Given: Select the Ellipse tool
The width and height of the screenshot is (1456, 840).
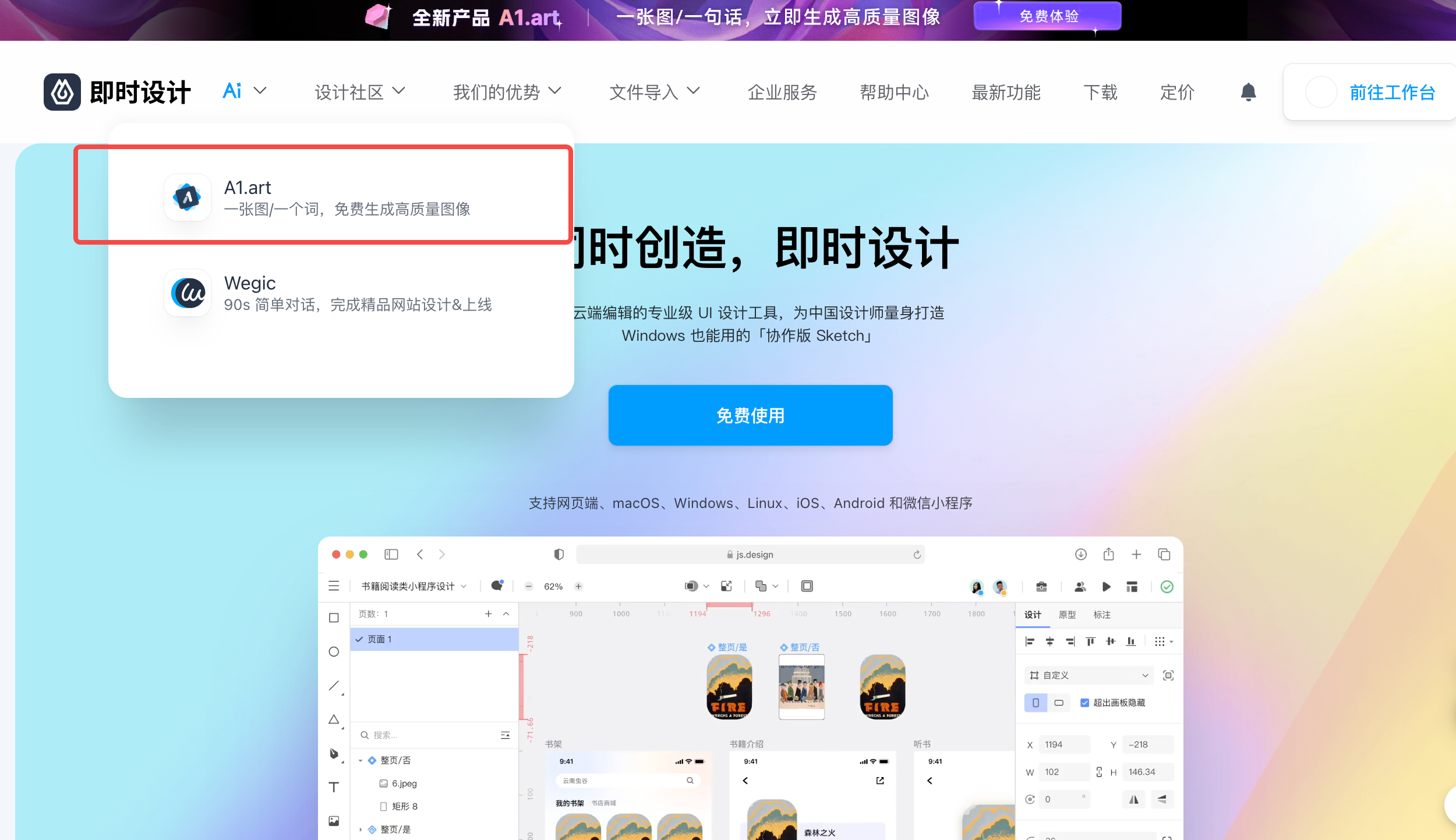Looking at the screenshot, I should point(334,652).
